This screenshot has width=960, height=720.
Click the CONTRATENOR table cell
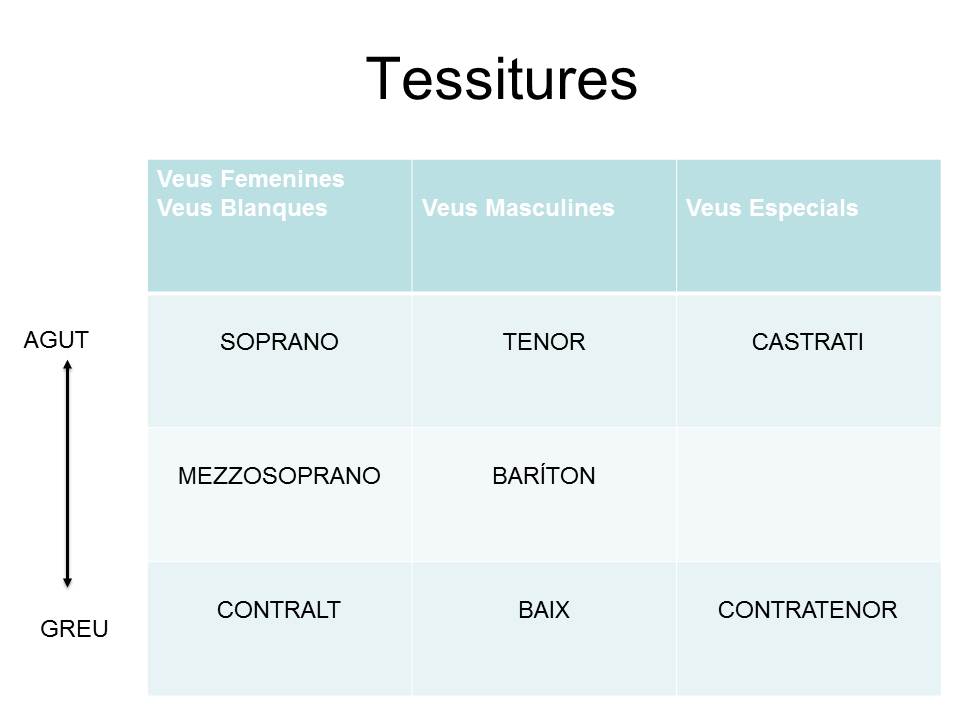809,629
